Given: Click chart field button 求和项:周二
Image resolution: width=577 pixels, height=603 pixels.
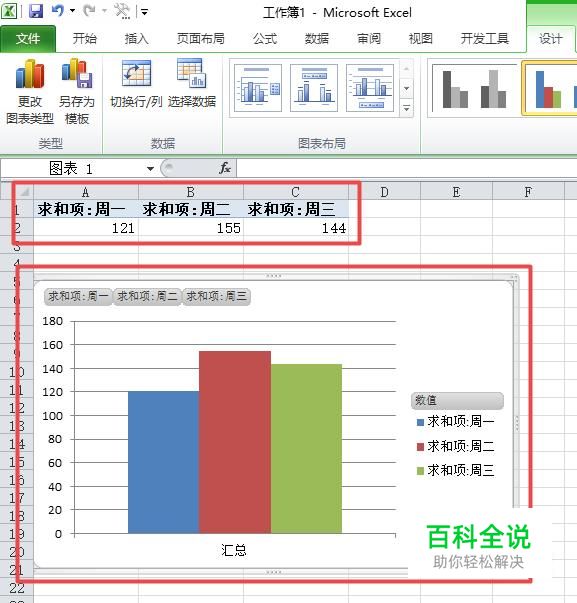Looking at the screenshot, I should 147,297.
